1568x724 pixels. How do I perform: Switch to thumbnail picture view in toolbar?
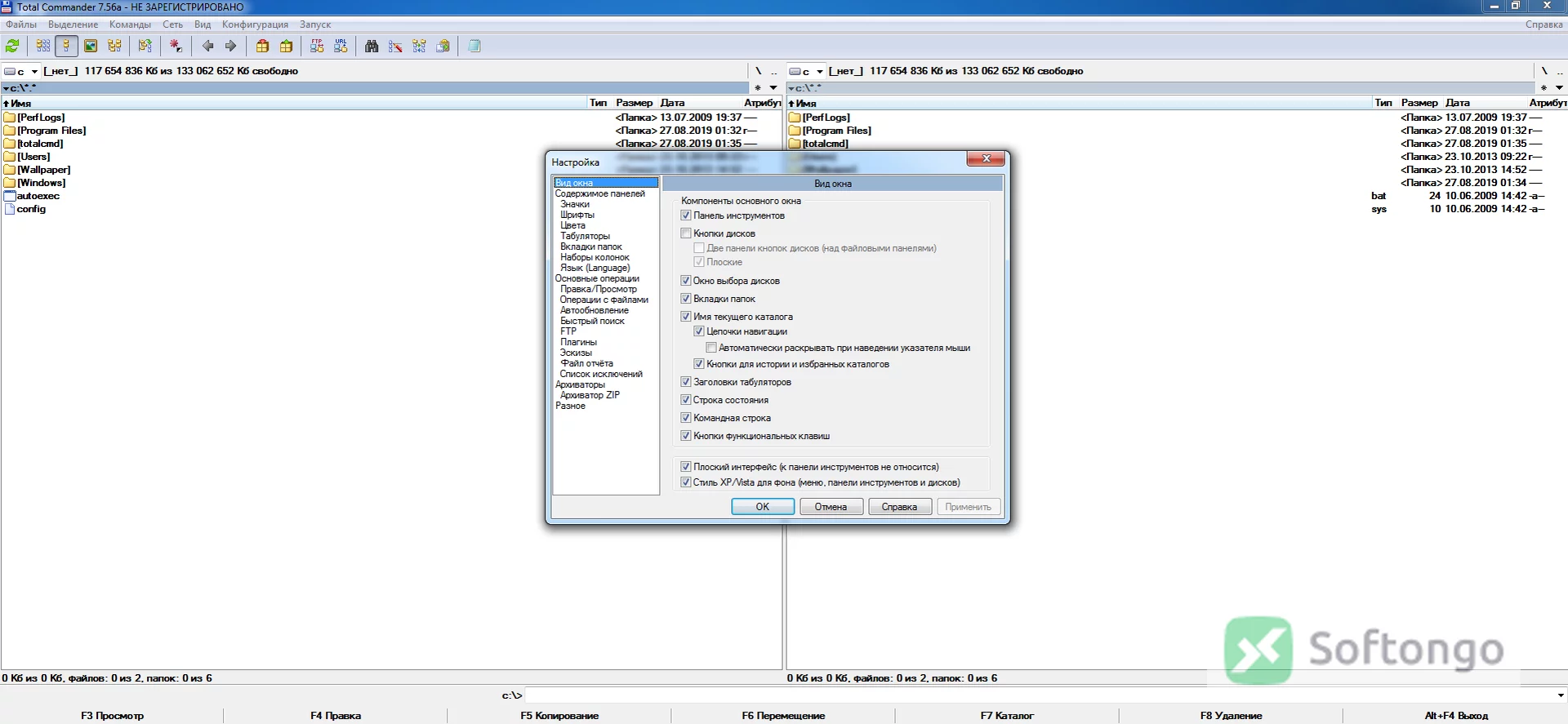point(91,47)
